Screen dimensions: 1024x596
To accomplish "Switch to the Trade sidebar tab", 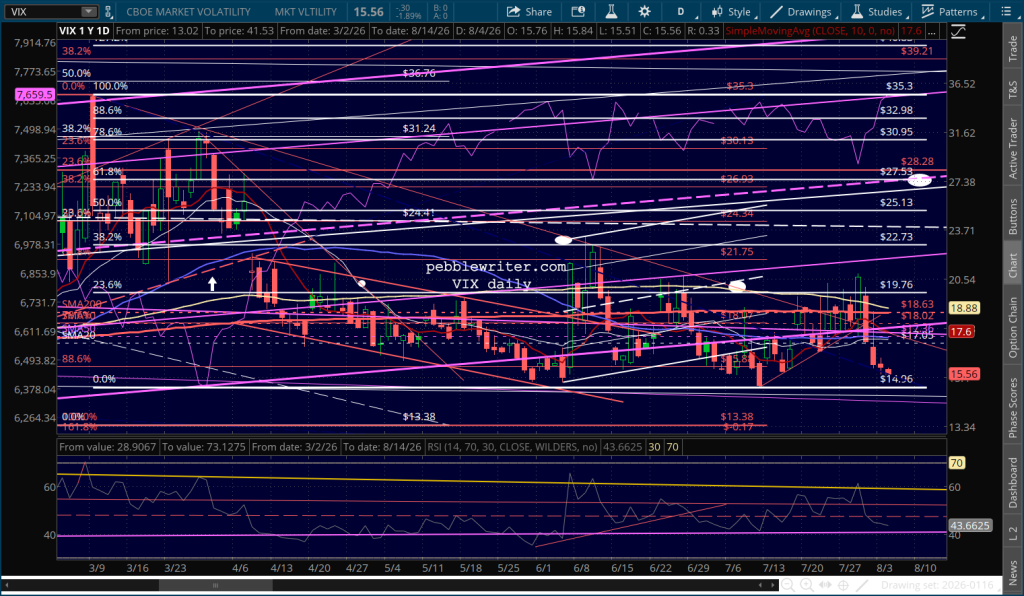I will (x=1013, y=48).
